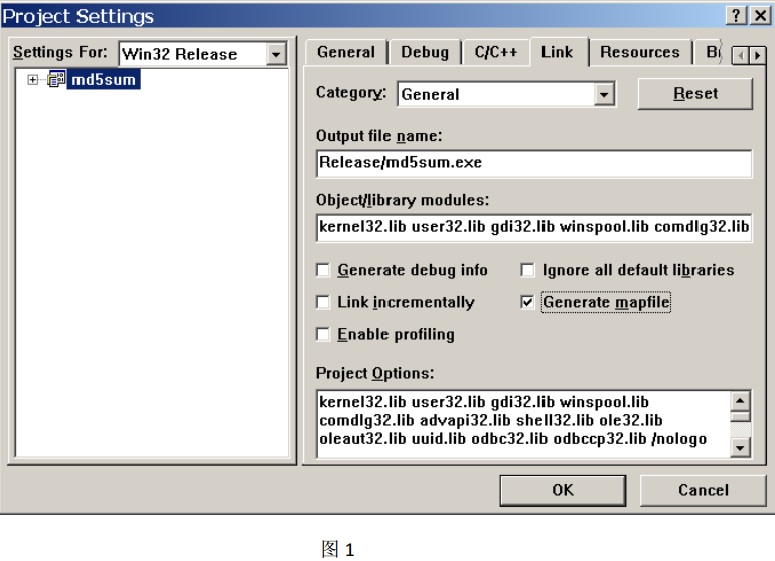Open the Settings For dropdown

point(277,54)
